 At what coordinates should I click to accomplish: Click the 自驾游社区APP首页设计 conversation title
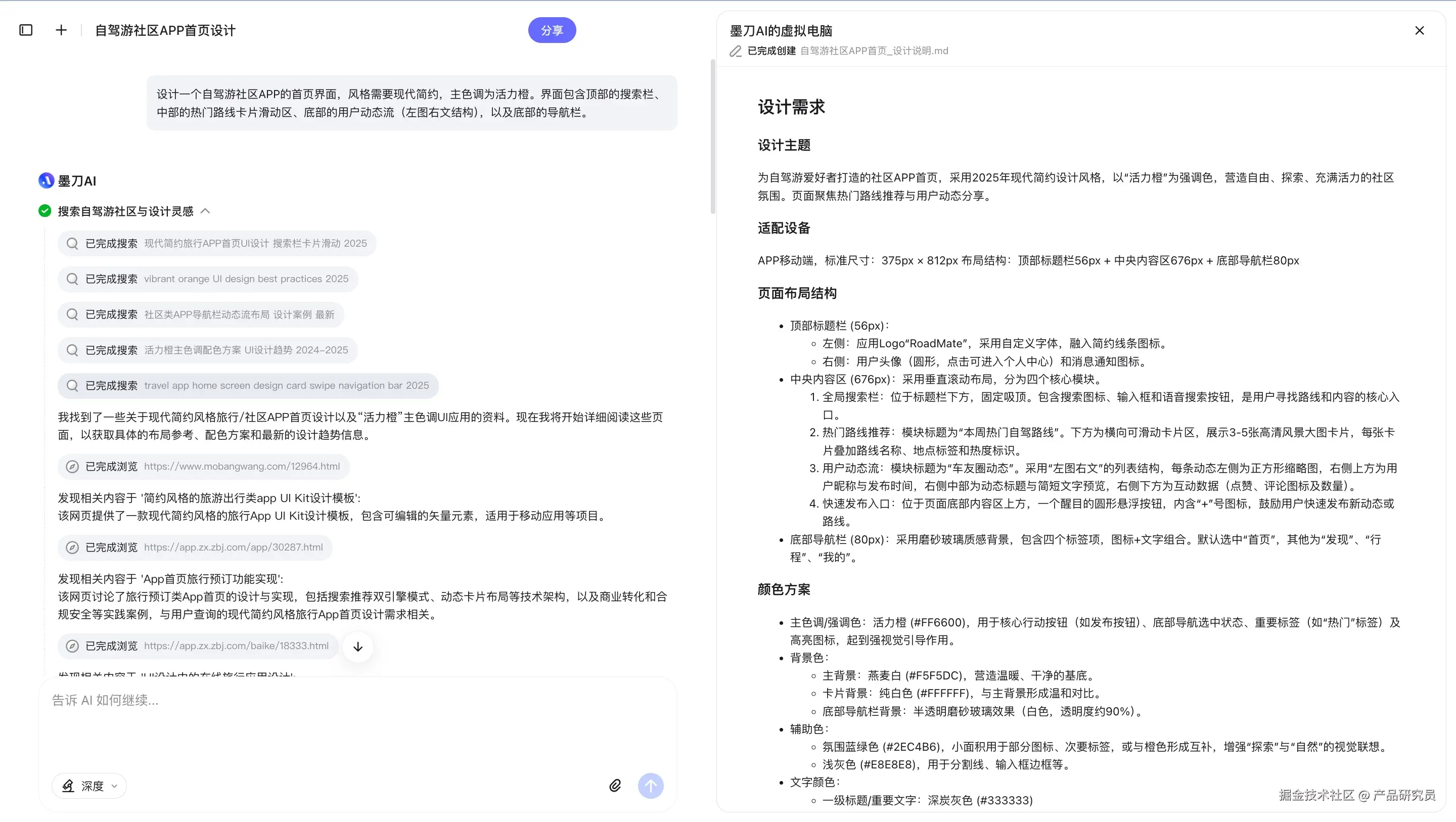[165, 30]
